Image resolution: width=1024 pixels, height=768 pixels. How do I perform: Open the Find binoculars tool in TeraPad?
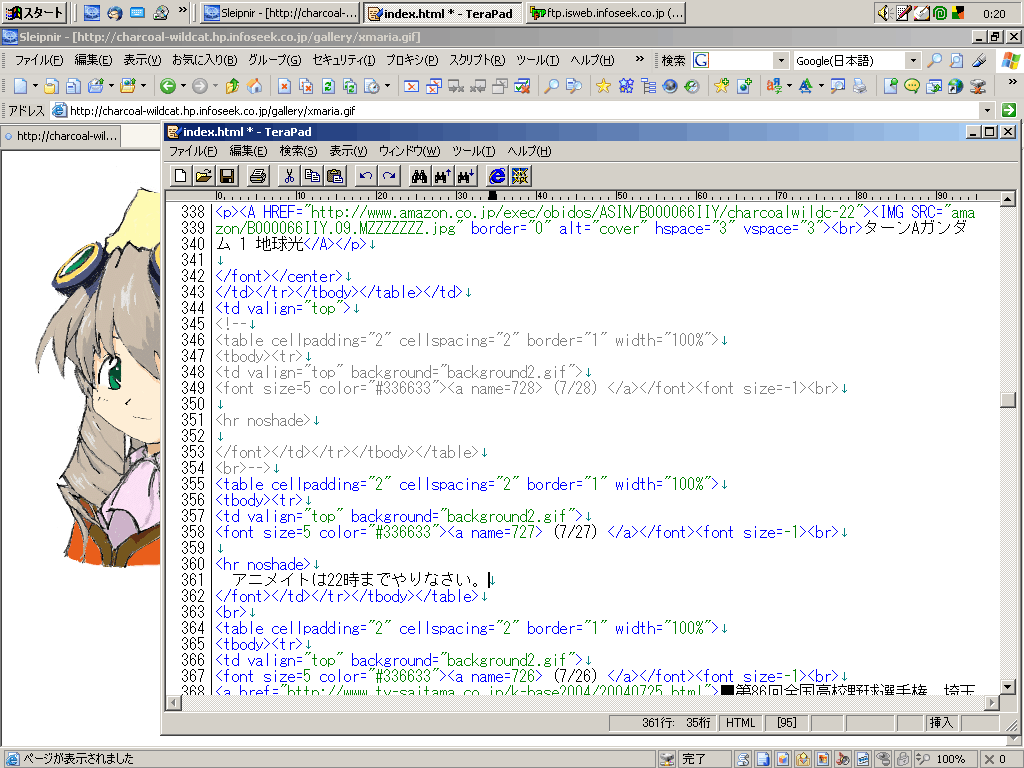click(419, 176)
